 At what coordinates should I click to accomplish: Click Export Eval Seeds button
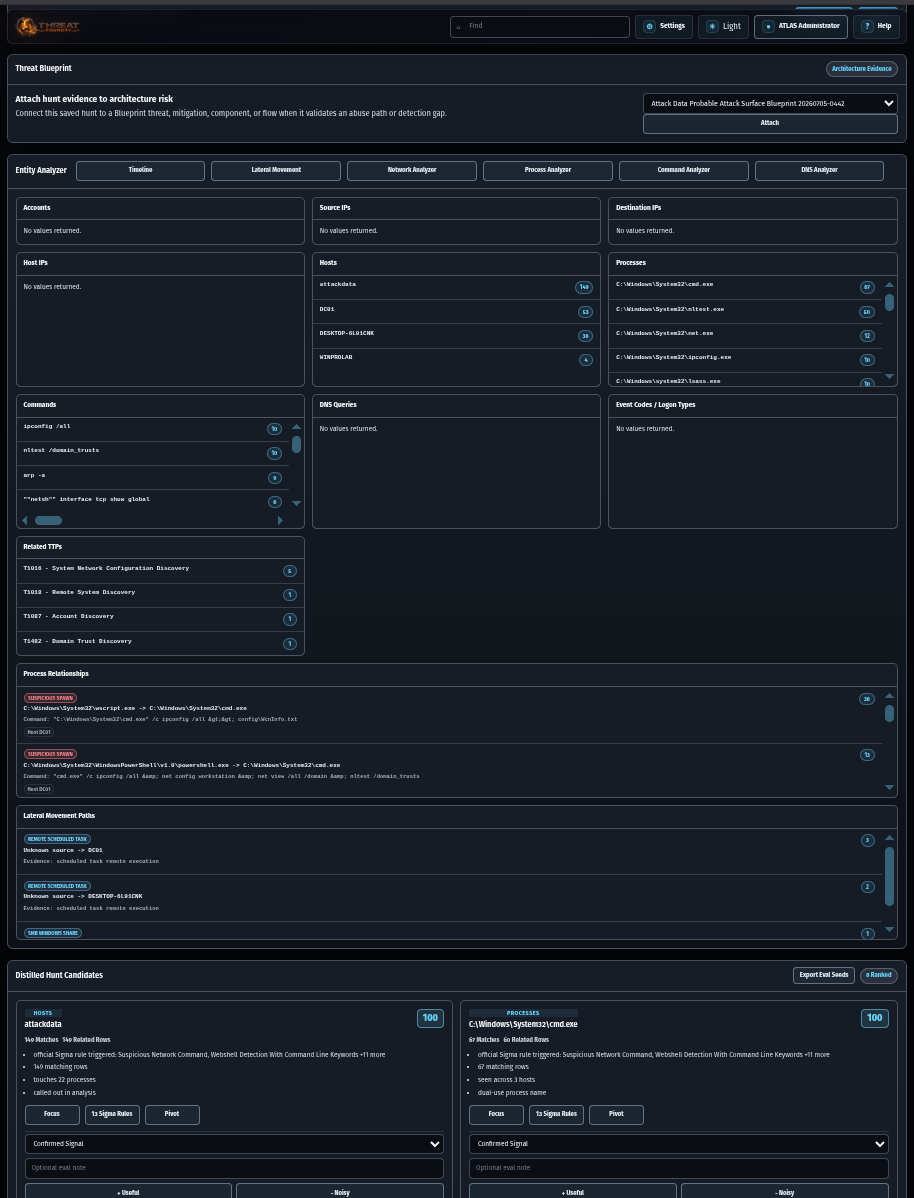[824, 976]
